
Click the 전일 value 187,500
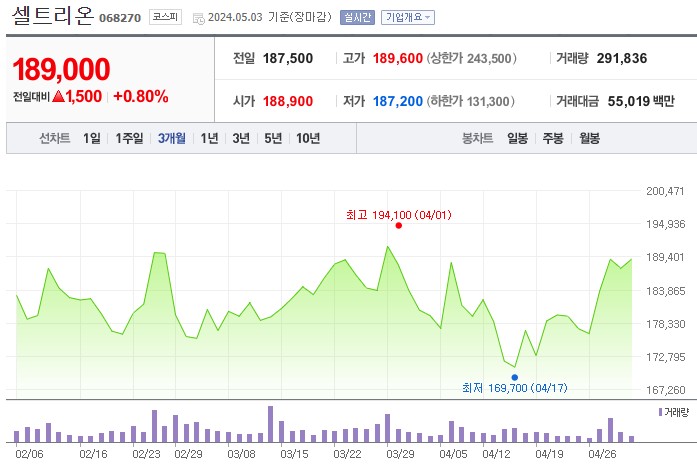click(288, 58)
